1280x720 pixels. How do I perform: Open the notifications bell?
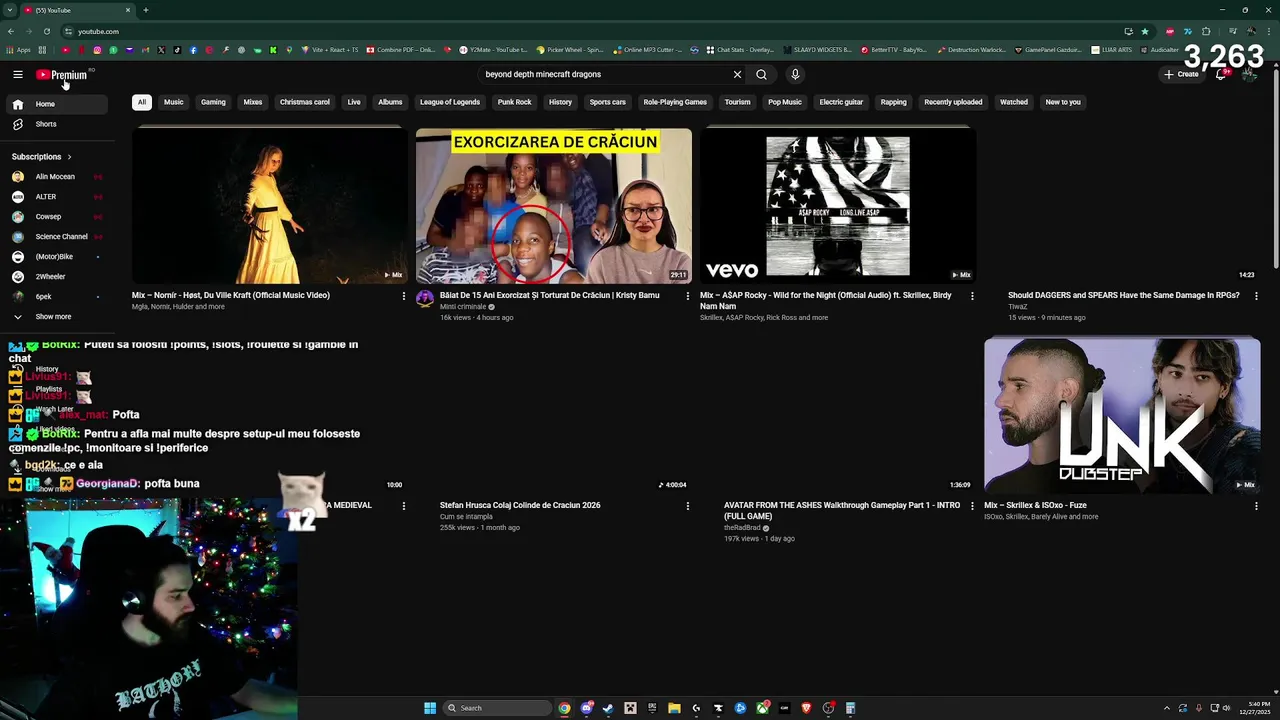click(x=1221, y=74)
